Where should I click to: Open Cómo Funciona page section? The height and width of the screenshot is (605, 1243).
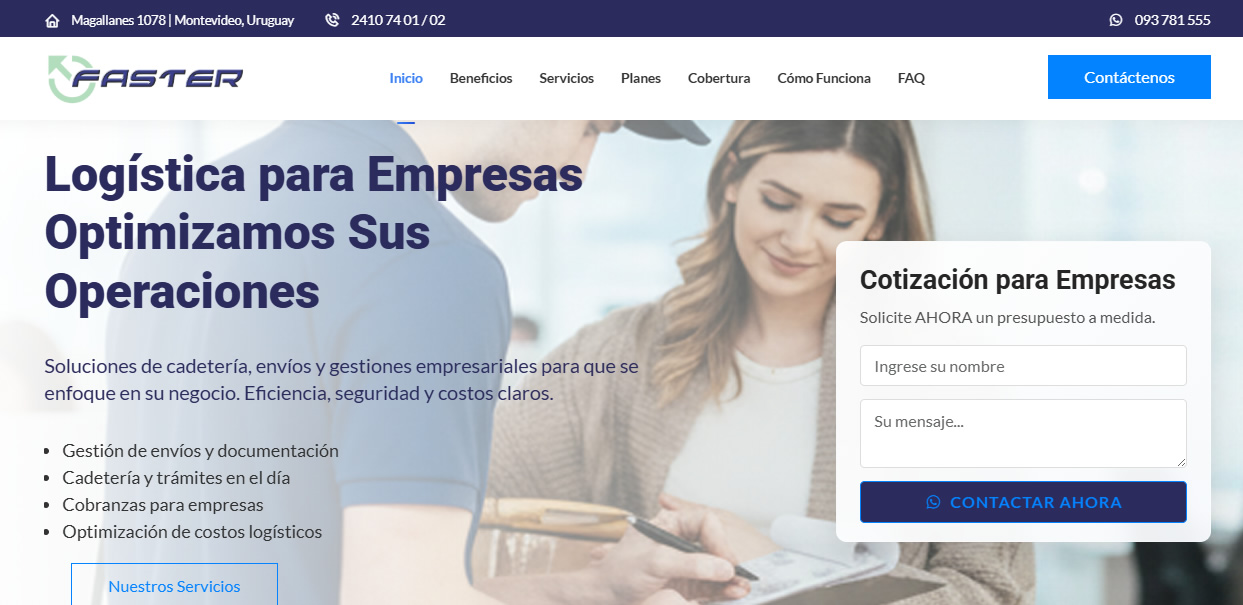click(824, 78)
